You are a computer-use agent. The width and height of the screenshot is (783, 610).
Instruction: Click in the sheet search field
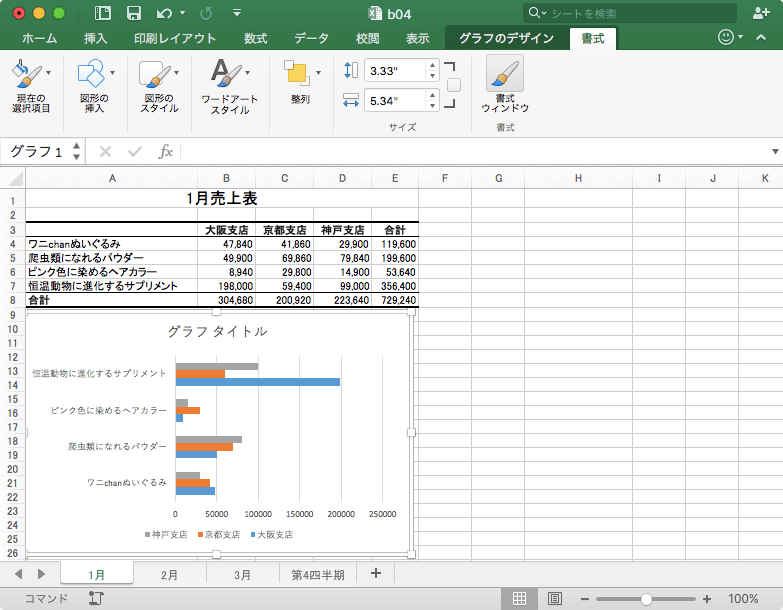click(x=630, y=13)
